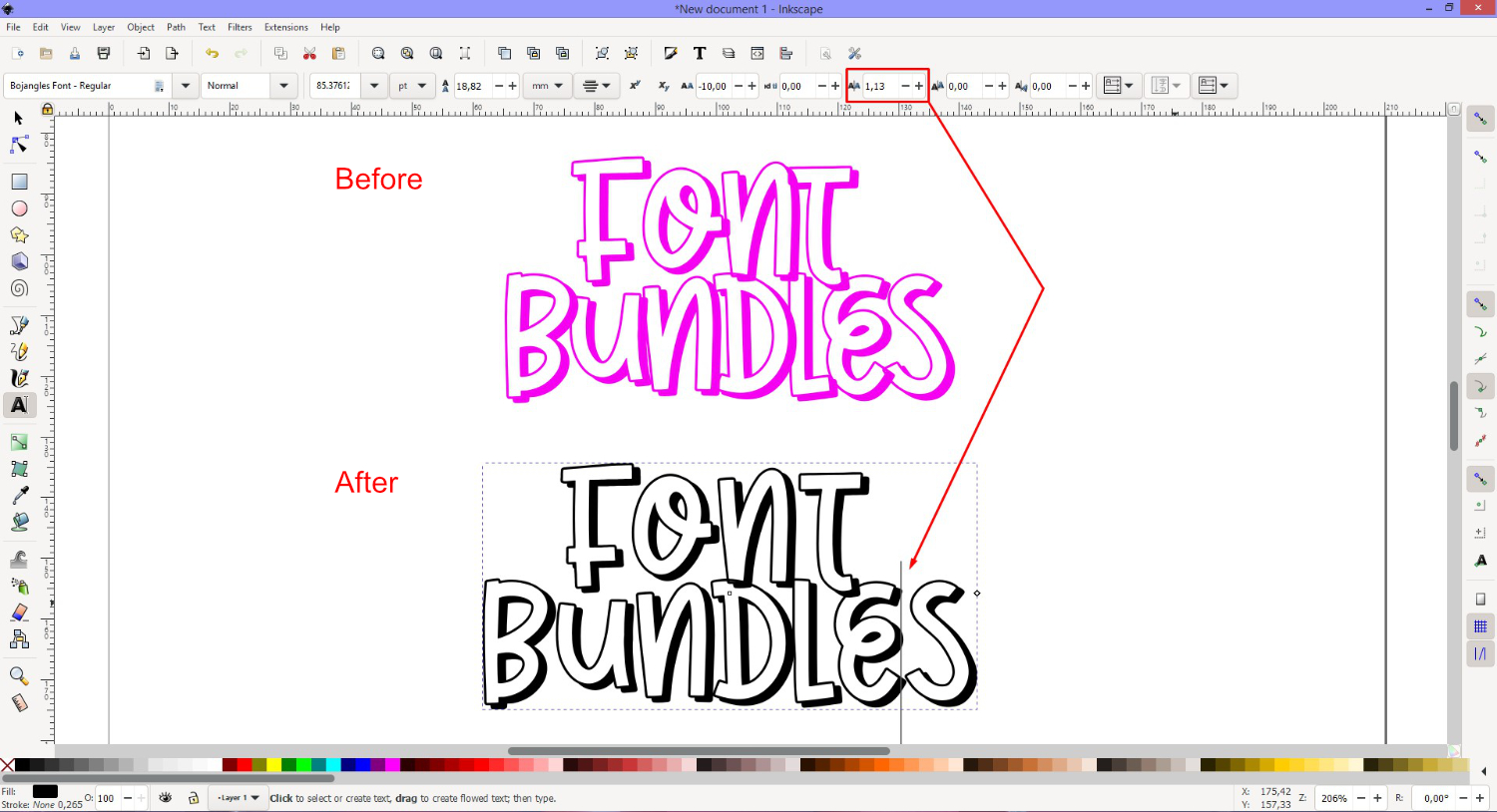Viewport: 1497px width, 812px height.
Task: Toggle current layer visibility eye
Action: pyautogui.click(x=166, y=798)
